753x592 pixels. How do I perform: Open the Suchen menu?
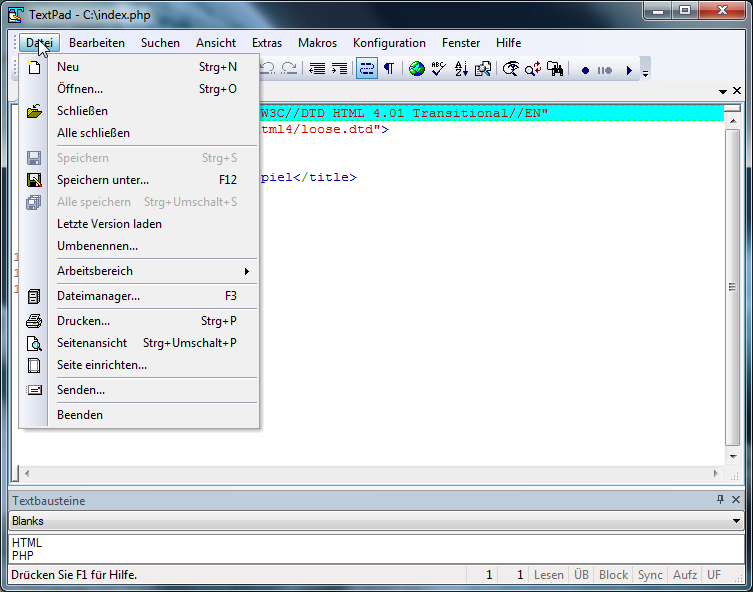(x=160, y=43)
